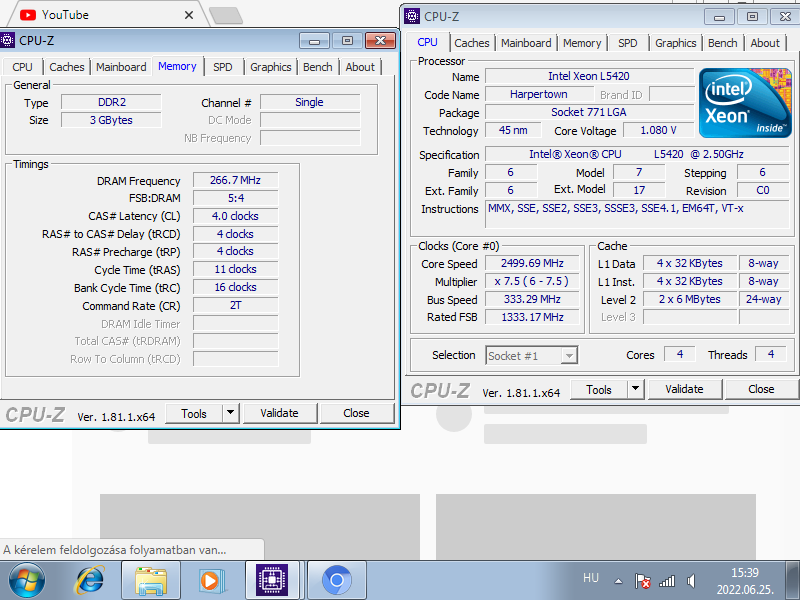Open Graphics tab in right CPU-Z window
This screenshot has width=800, height=600.
(x=676, y=43)
